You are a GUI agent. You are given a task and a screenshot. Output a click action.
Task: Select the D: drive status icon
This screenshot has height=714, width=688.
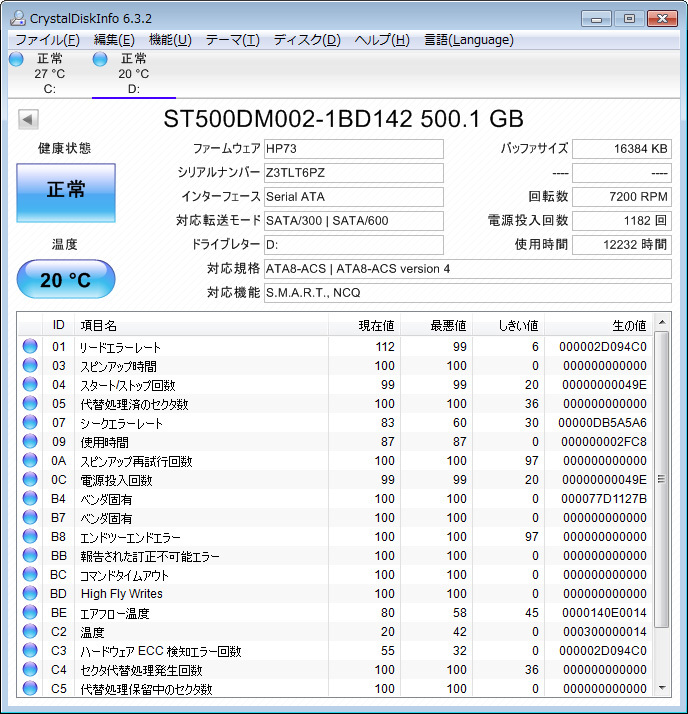point(100,59)
